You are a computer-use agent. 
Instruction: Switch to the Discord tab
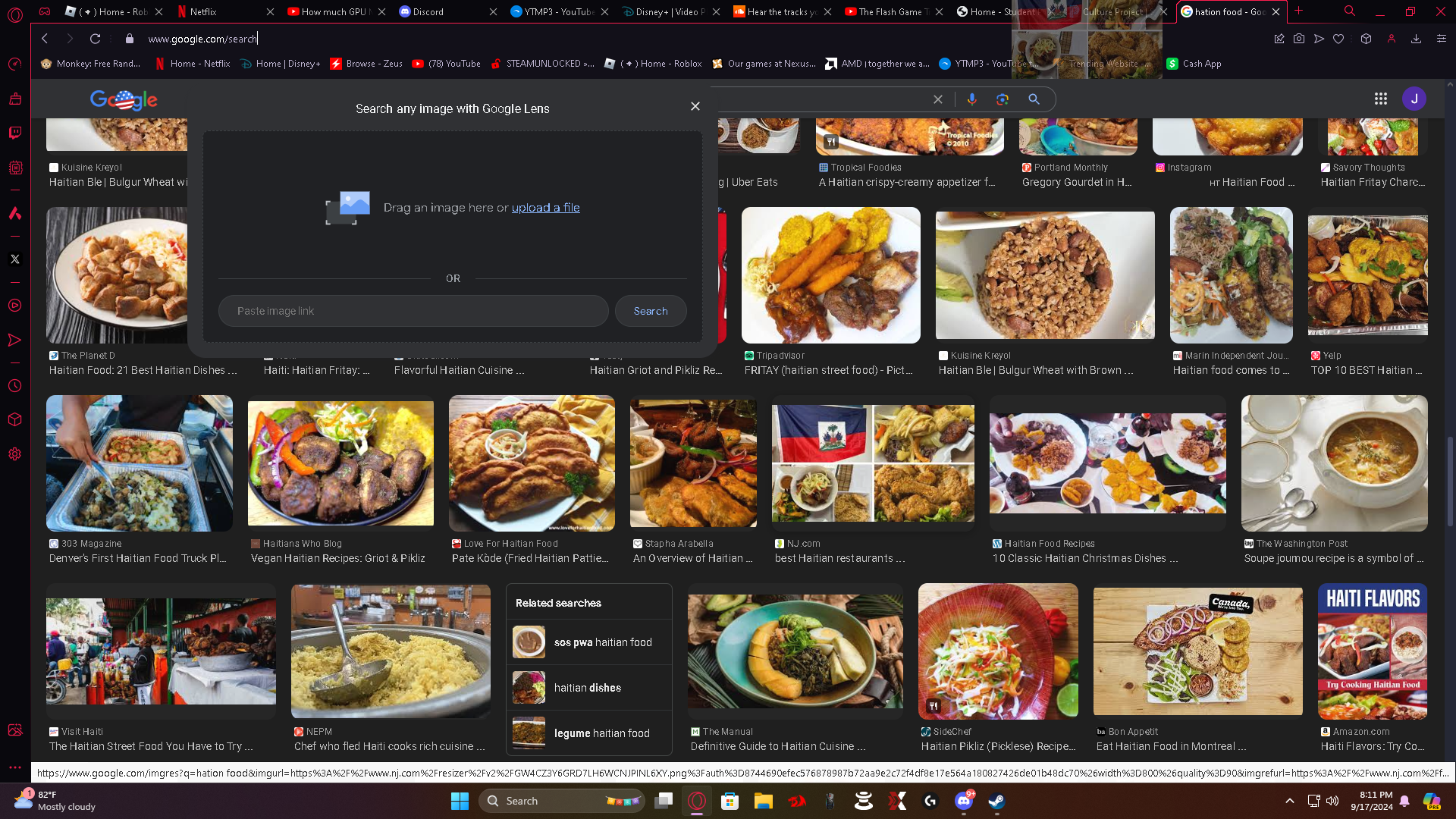(428, 11)
